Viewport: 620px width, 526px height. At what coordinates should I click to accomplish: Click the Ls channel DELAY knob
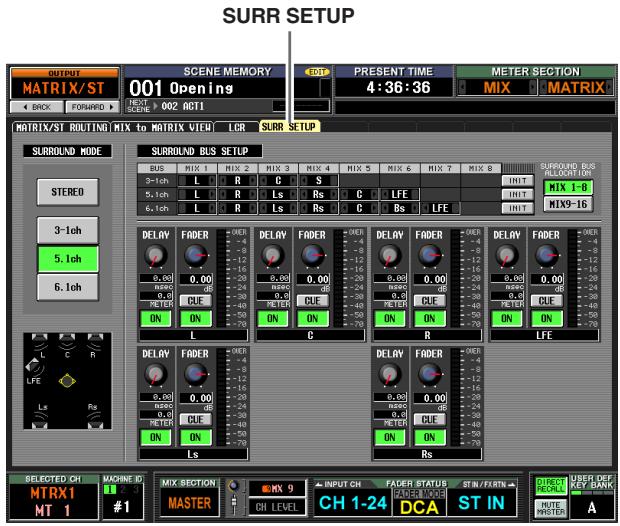tap(155, 374)
